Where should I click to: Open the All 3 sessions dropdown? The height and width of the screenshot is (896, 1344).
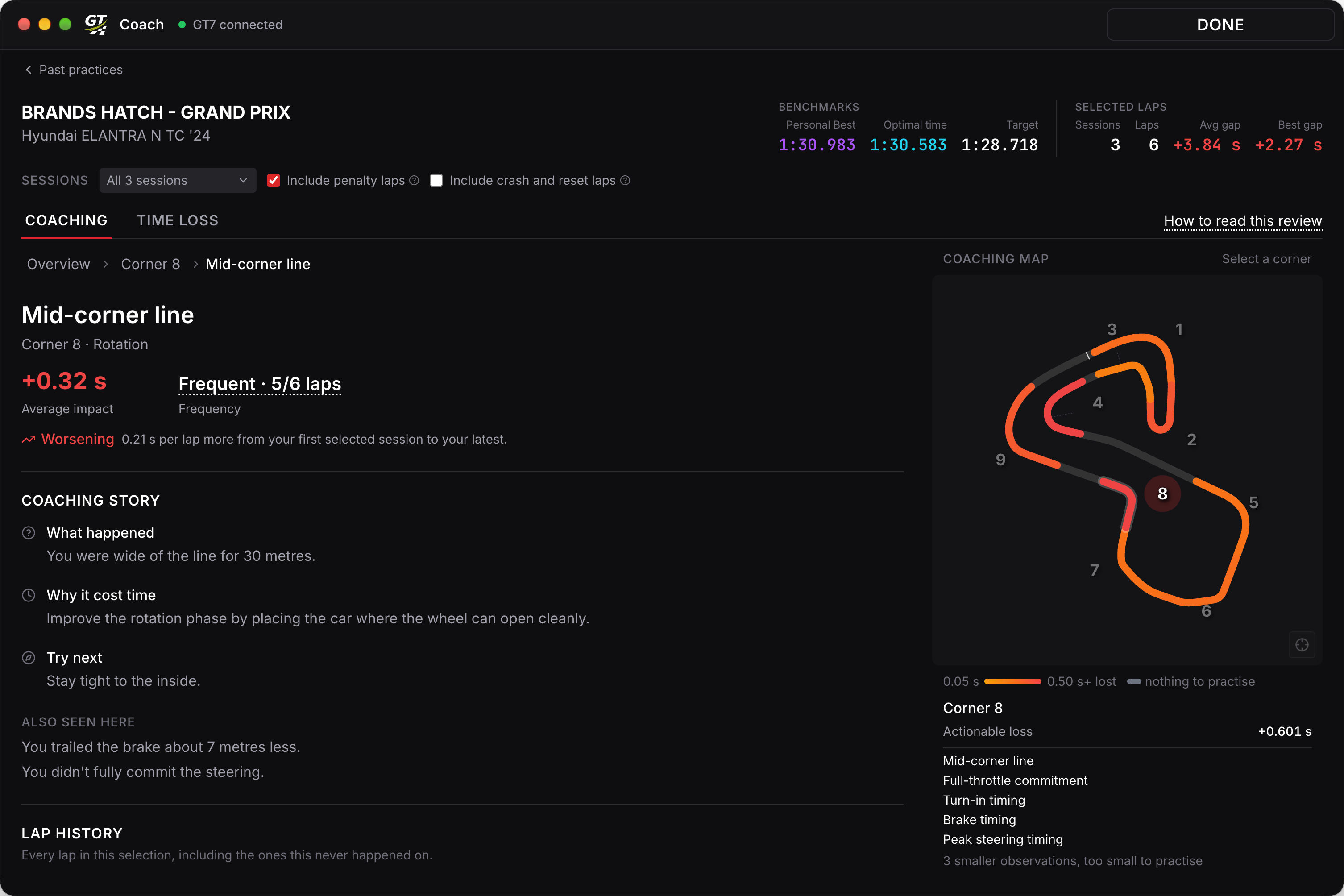click(178, 181)
